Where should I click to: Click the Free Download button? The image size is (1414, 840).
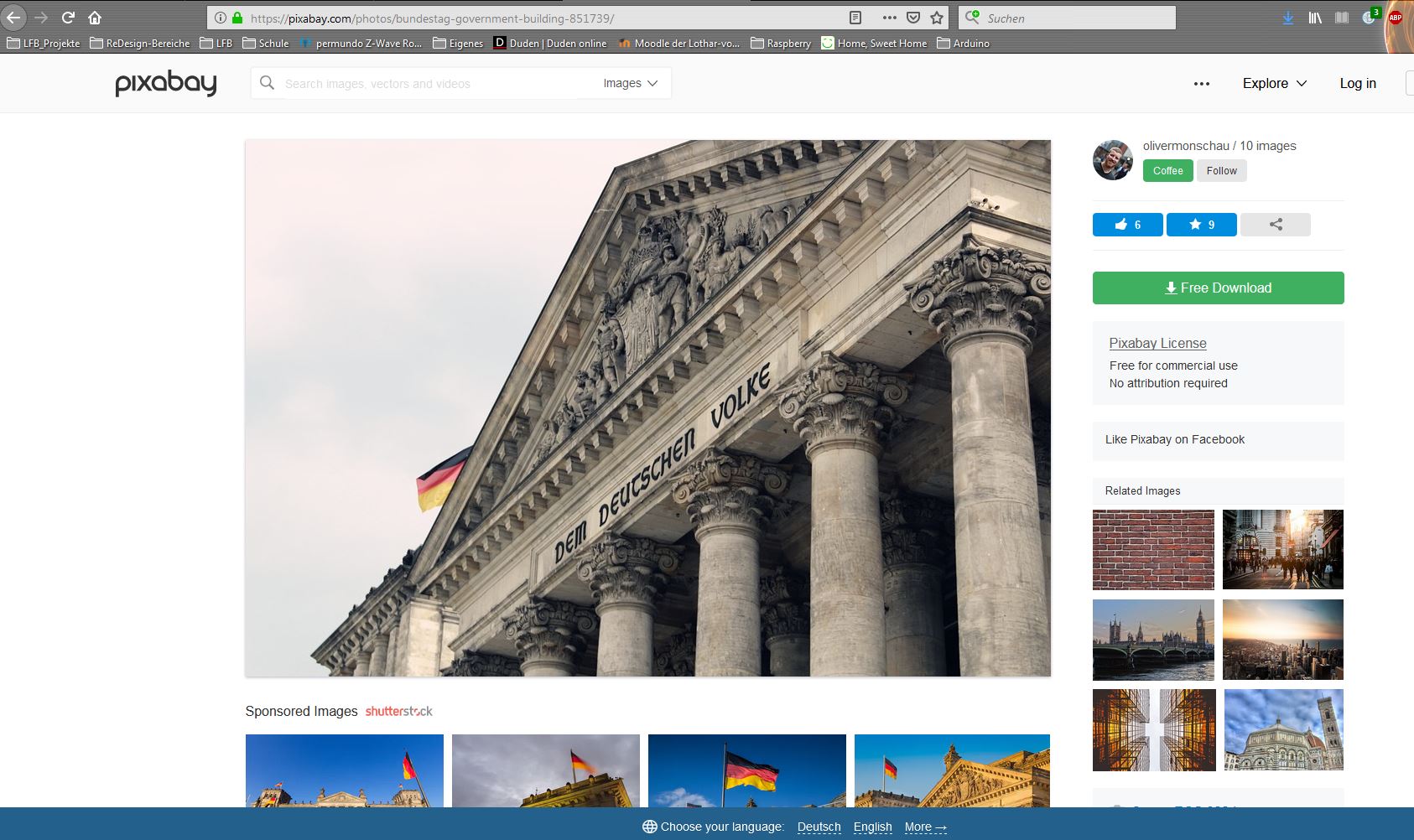coord(1218,288)
